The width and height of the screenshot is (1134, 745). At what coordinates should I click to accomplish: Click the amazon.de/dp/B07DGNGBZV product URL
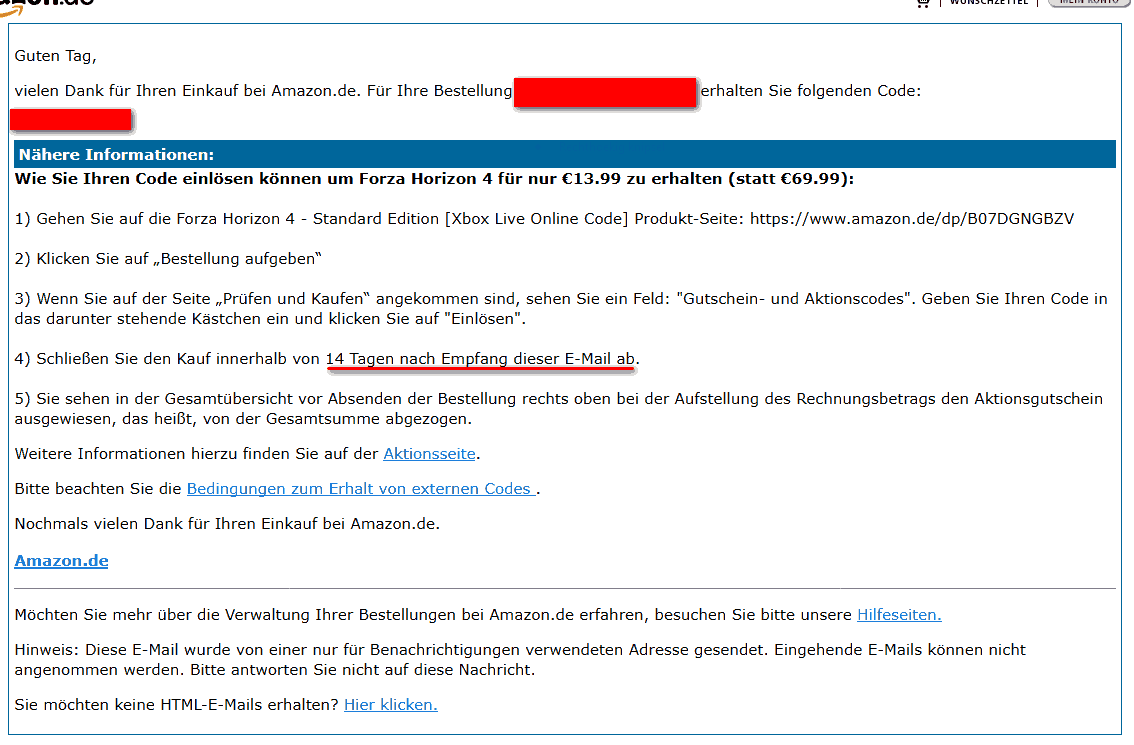point(911,218)
